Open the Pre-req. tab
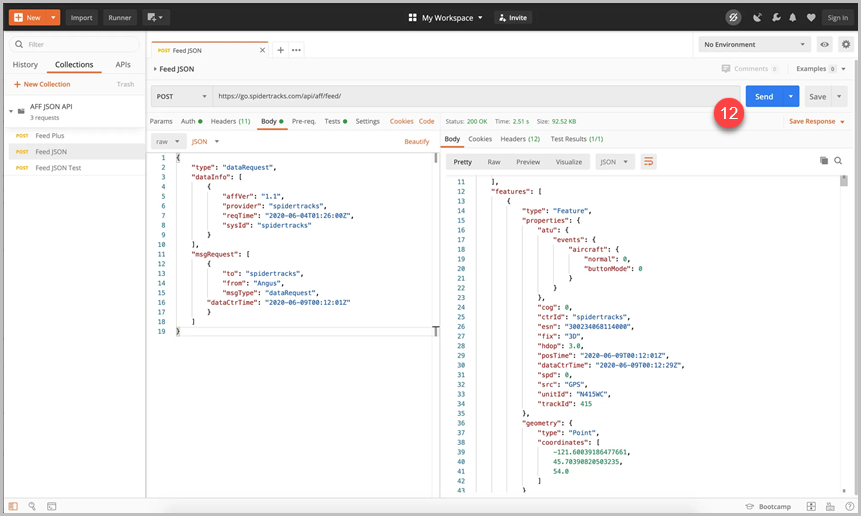The height and width of the screenshot is (516, 861). pos(304,121)
